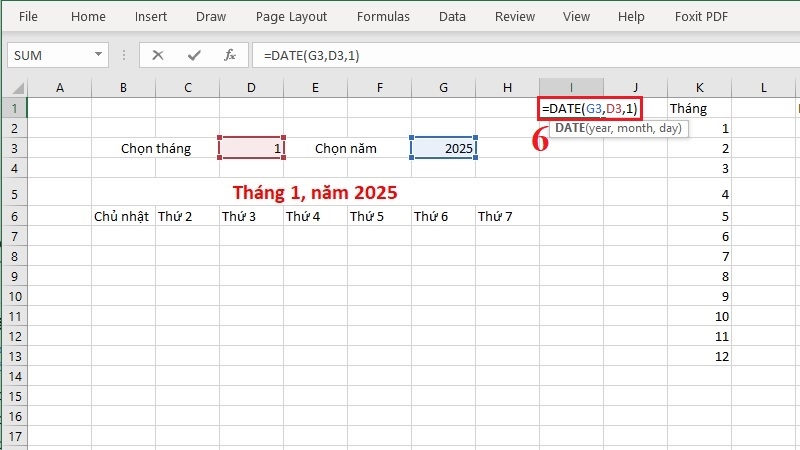Viewport: 800px width, 450px height.
Task: Switch to the Insert tab
Action: [x=151, y=16]
